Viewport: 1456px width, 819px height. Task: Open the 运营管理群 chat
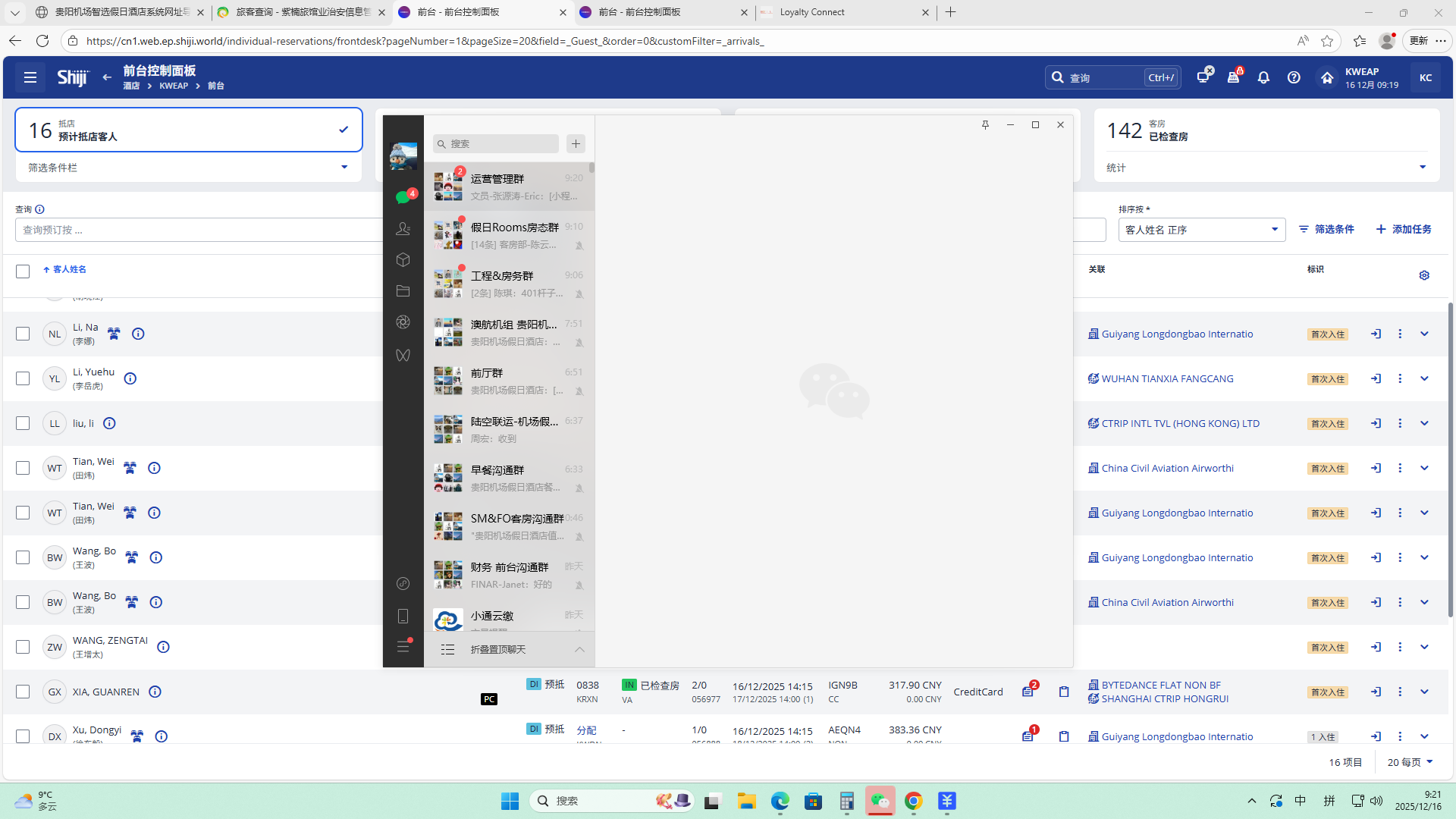tap(510, 187)
